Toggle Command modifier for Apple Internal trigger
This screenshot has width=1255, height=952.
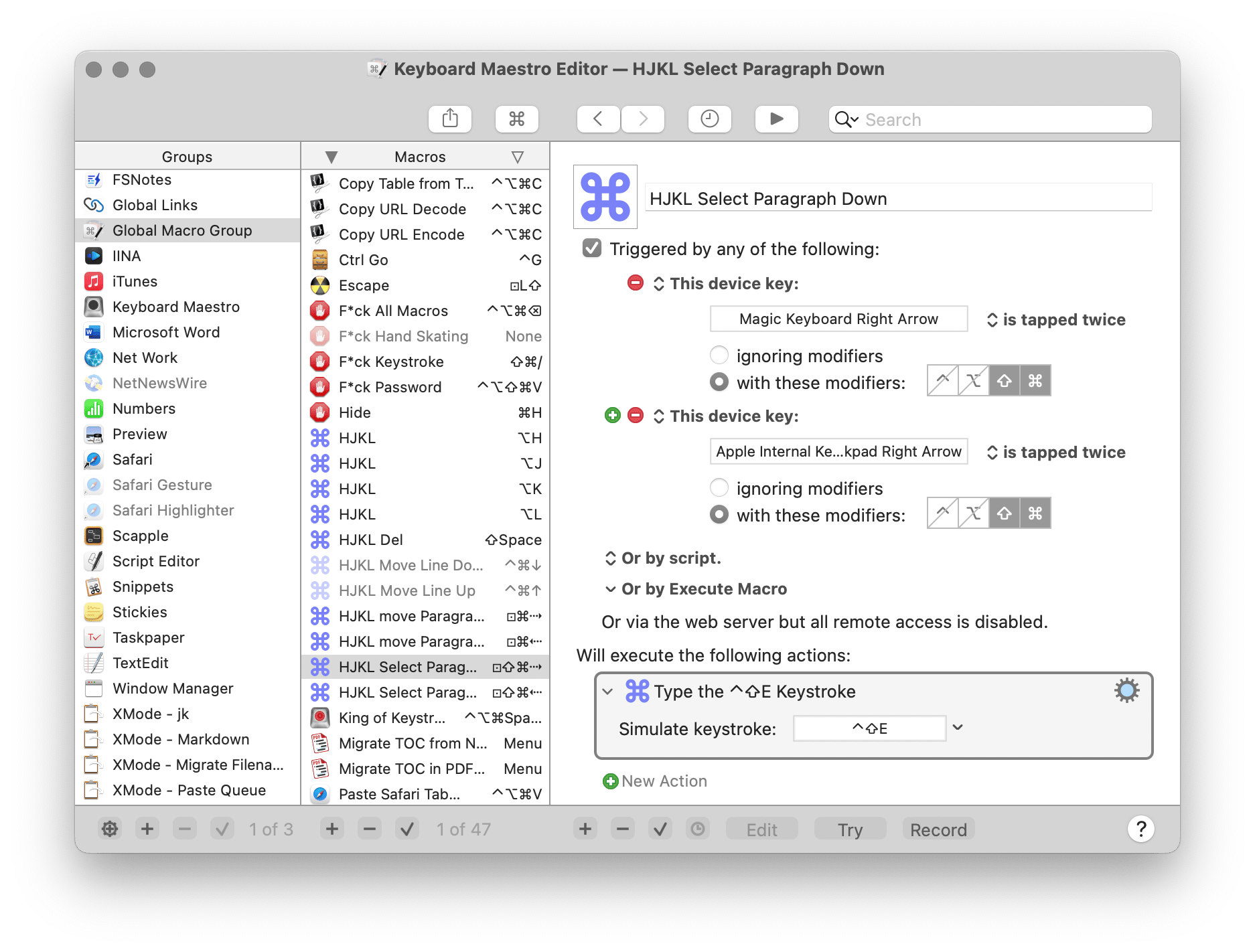tap(1035, 513)
